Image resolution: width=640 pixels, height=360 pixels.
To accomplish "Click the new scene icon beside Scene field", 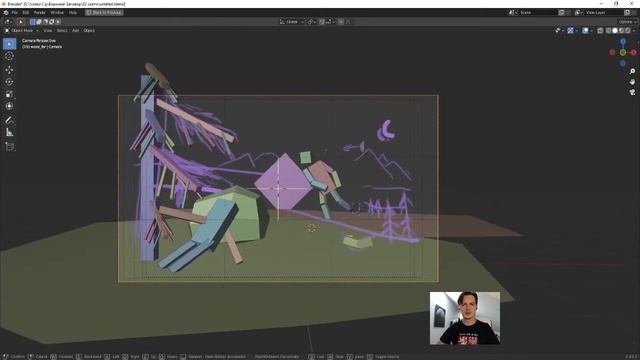I will click(x=561, y=13).
